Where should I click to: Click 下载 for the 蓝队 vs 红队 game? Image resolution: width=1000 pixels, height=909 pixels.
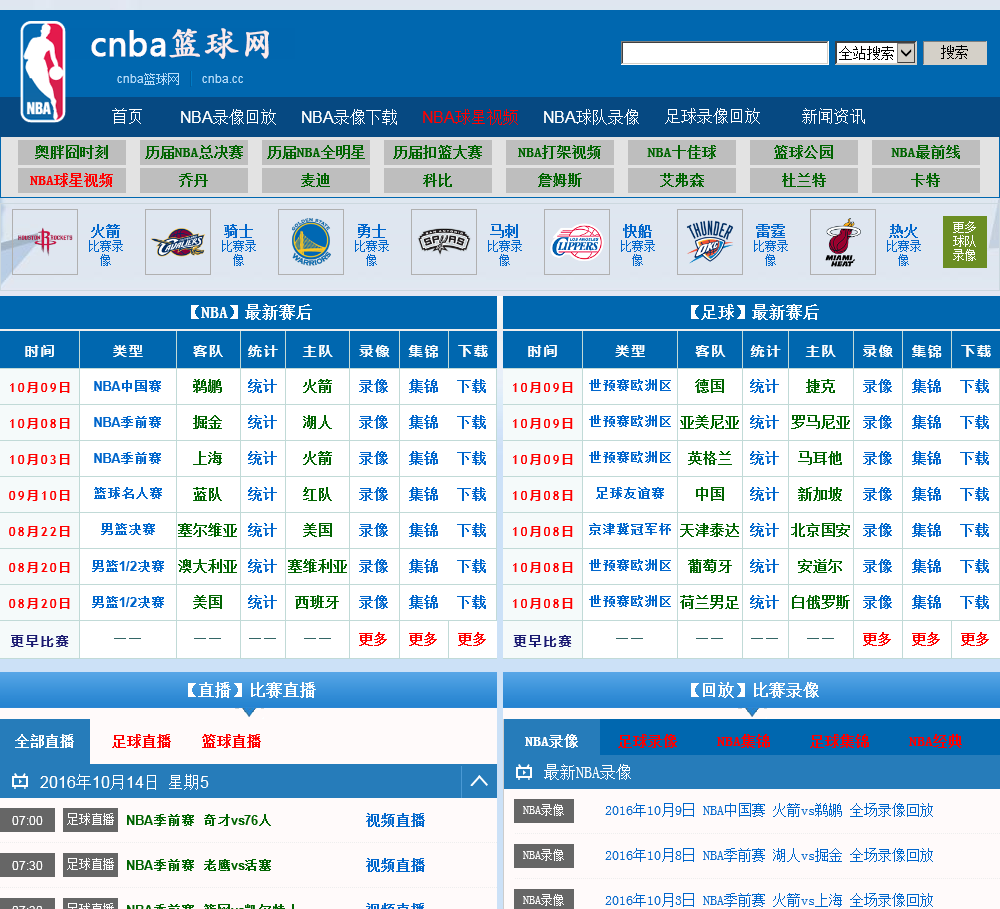(472, 494)
